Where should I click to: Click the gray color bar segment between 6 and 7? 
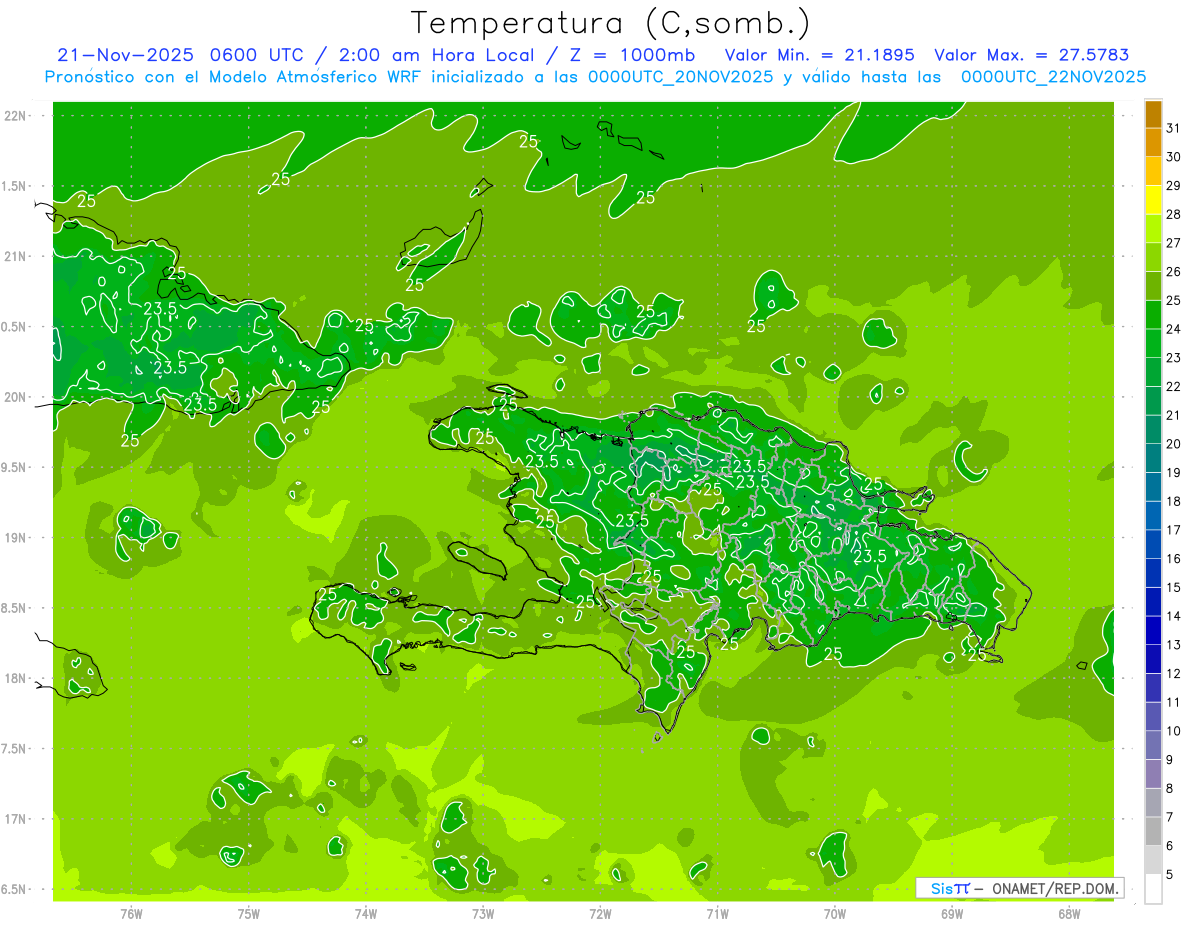[1153, 832]
